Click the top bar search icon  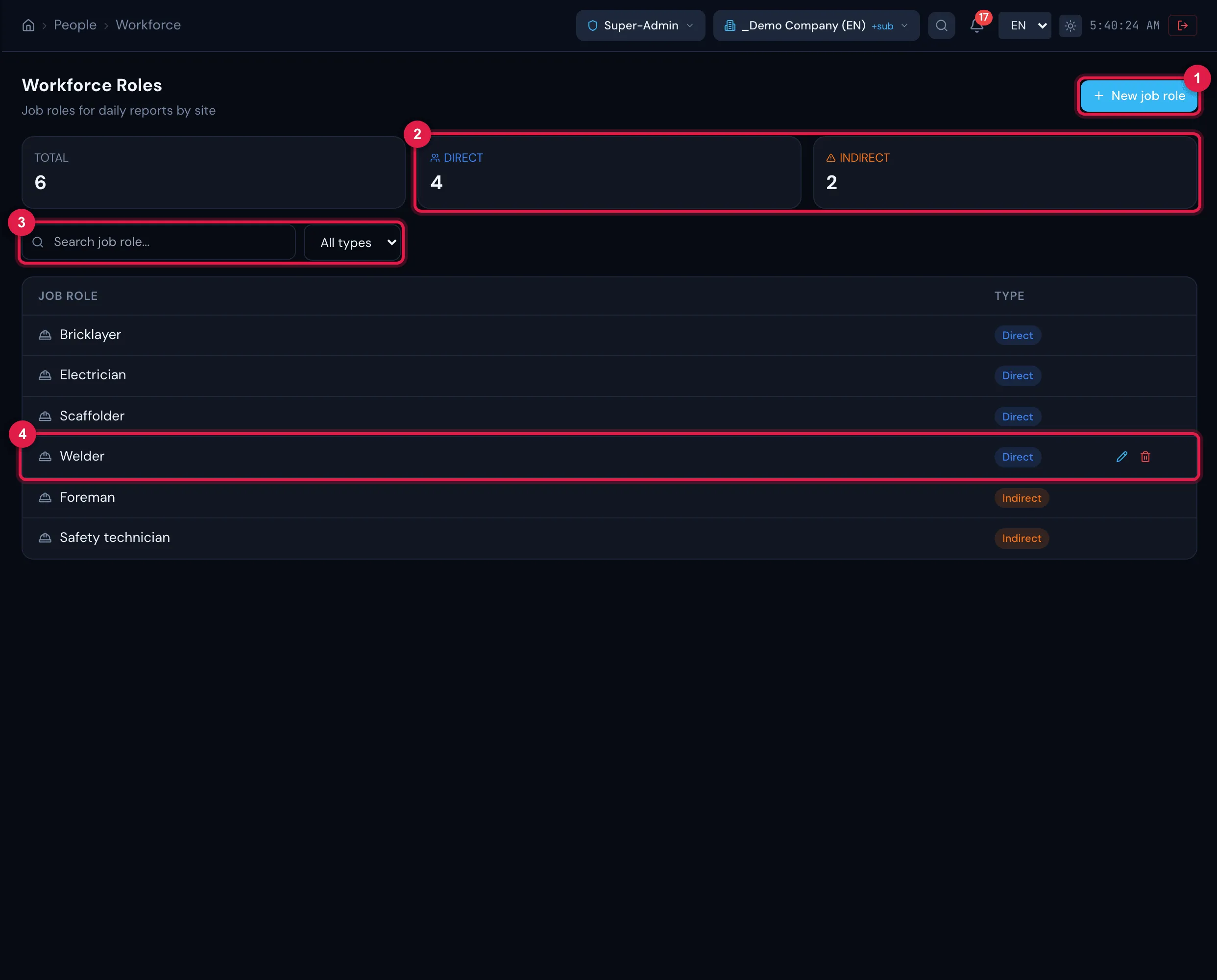pyautogui.click(x=941, y=25)
